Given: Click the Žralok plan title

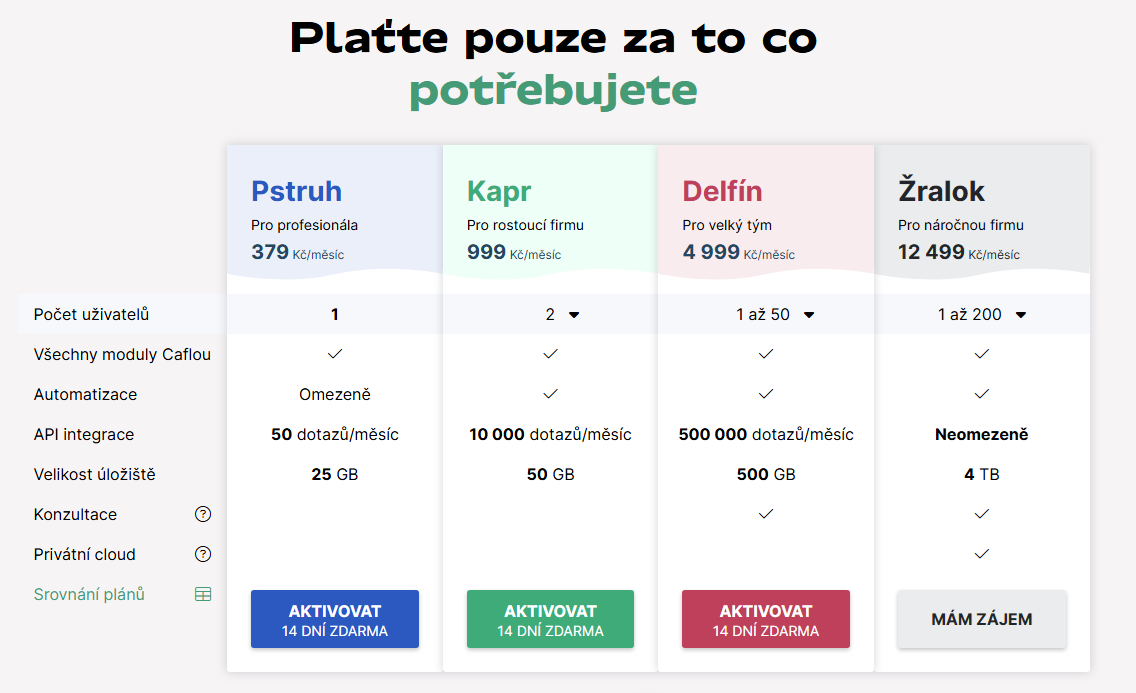Looking at the screenshot, I should click(941, 191).
